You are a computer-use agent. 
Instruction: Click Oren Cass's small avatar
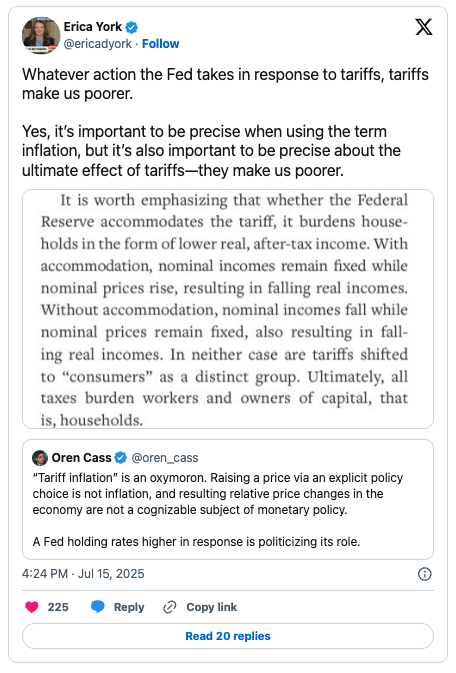point(40,458)
